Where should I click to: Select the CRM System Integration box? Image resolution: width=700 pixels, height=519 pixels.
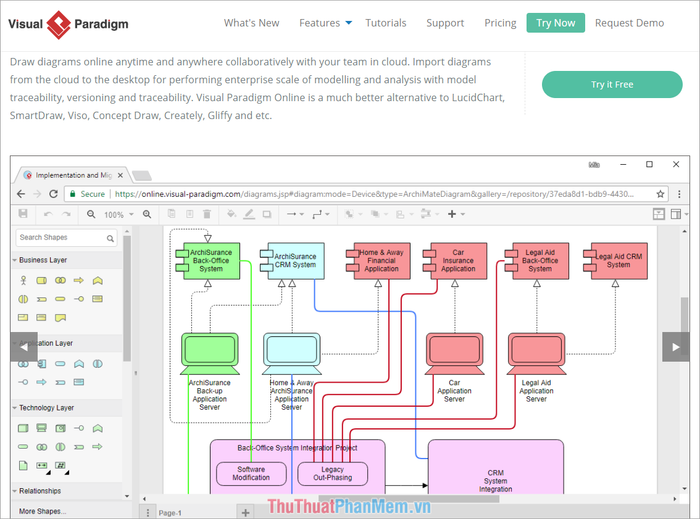pos(496,467)
